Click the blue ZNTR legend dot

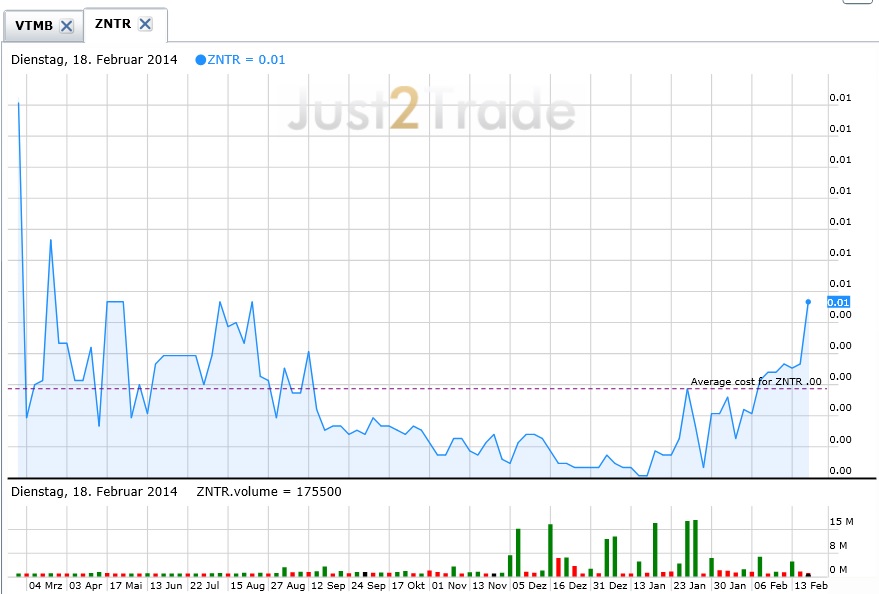[x=201, y=60]
